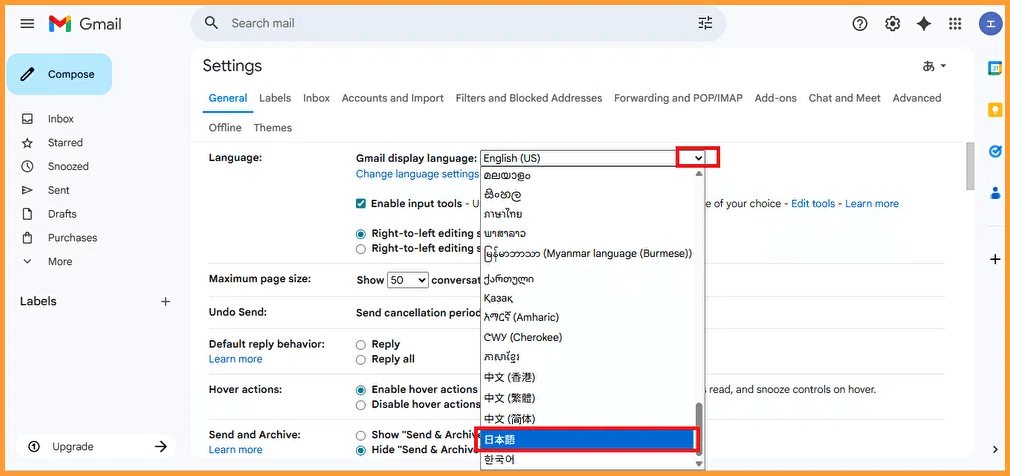Open the Support help icon
The image size is (1010, 476).
click(860, 24)
